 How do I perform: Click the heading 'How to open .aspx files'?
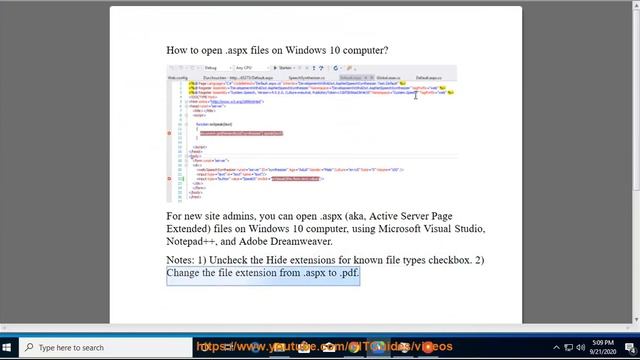point(277,50)
